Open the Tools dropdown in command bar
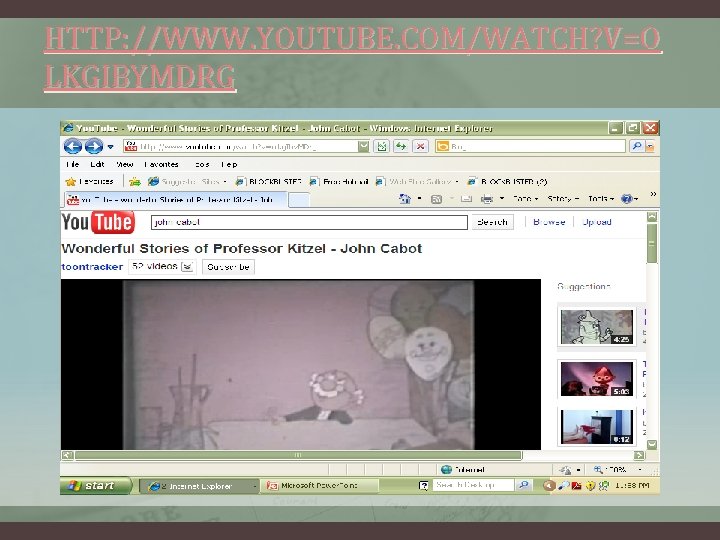720x540 pixels. point(601,199)
